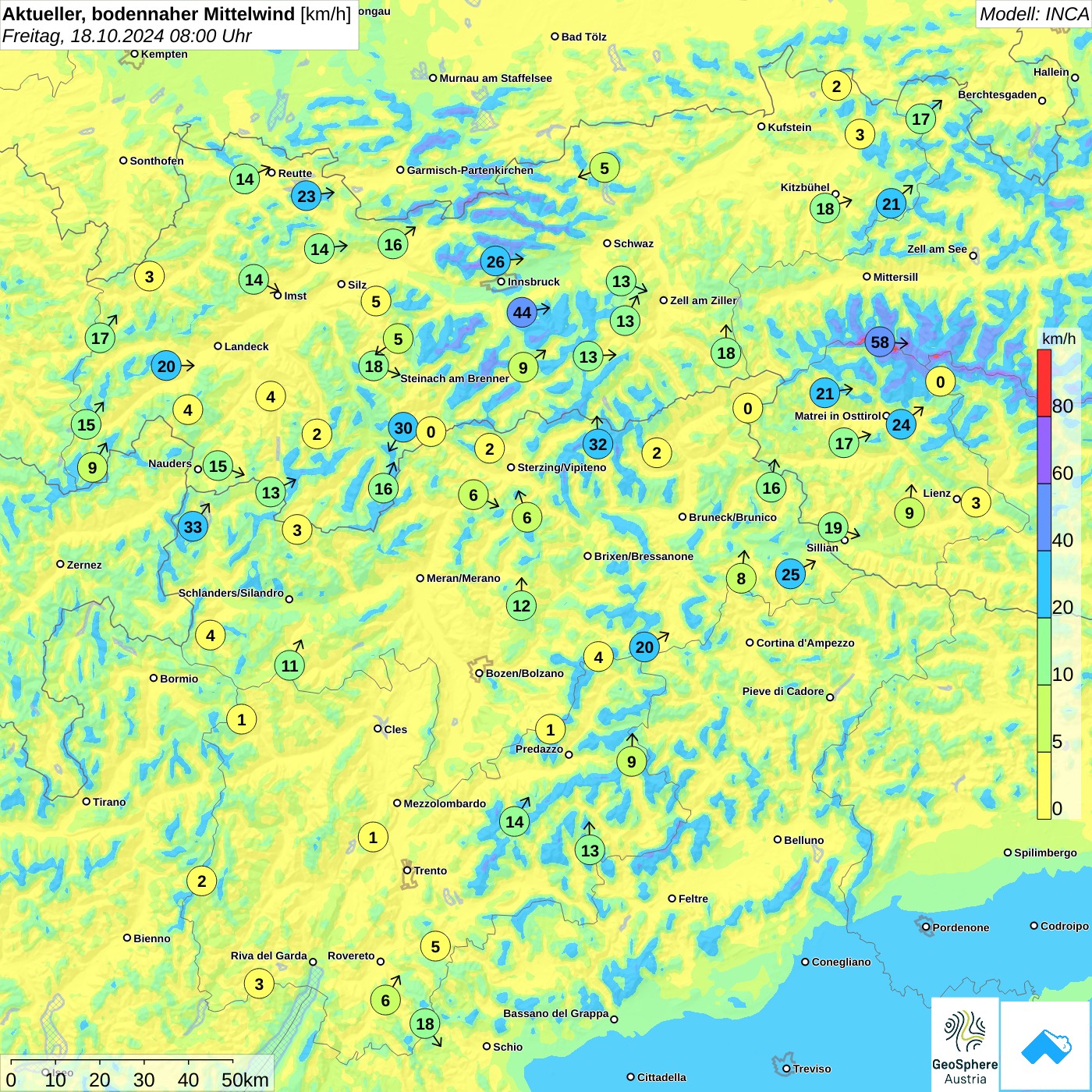The image size is (1092, 1092).
Task: Click the 8 km/h marker near Bruneck/Brunico
Action: coord(741,579)
